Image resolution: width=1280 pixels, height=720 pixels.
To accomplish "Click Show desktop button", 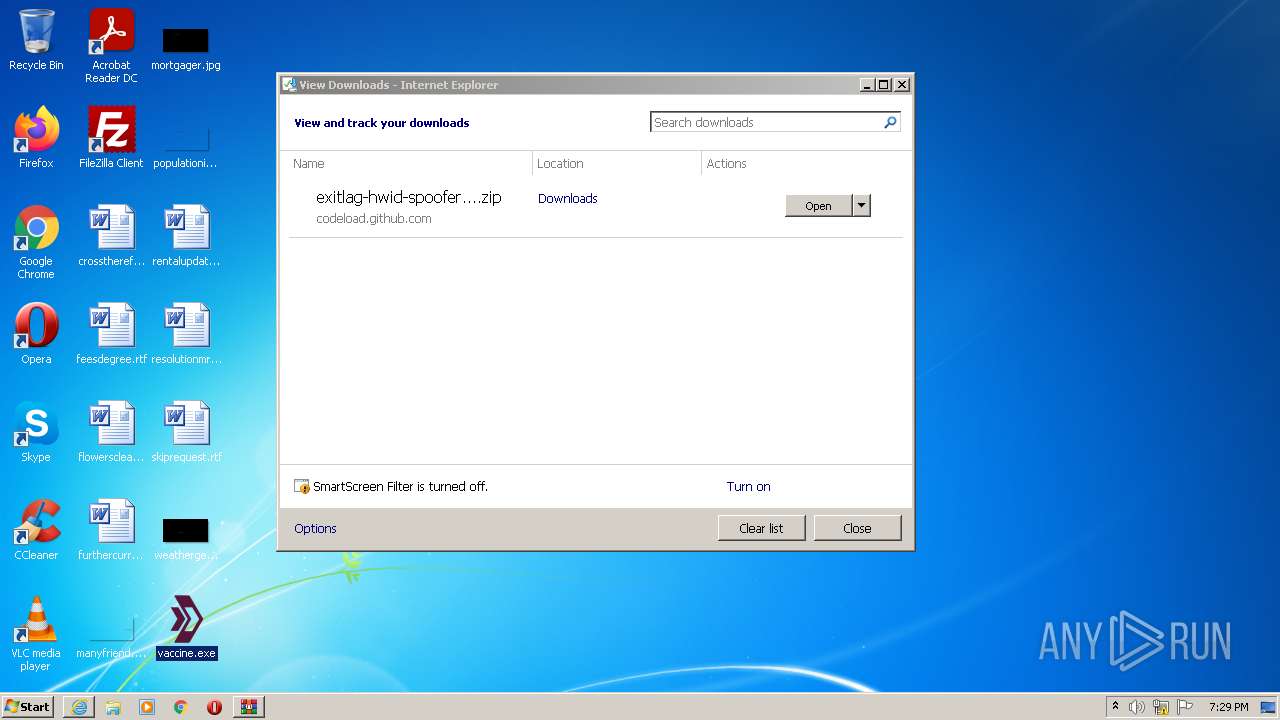I will pyautogui.click(x=1270, y=707).
